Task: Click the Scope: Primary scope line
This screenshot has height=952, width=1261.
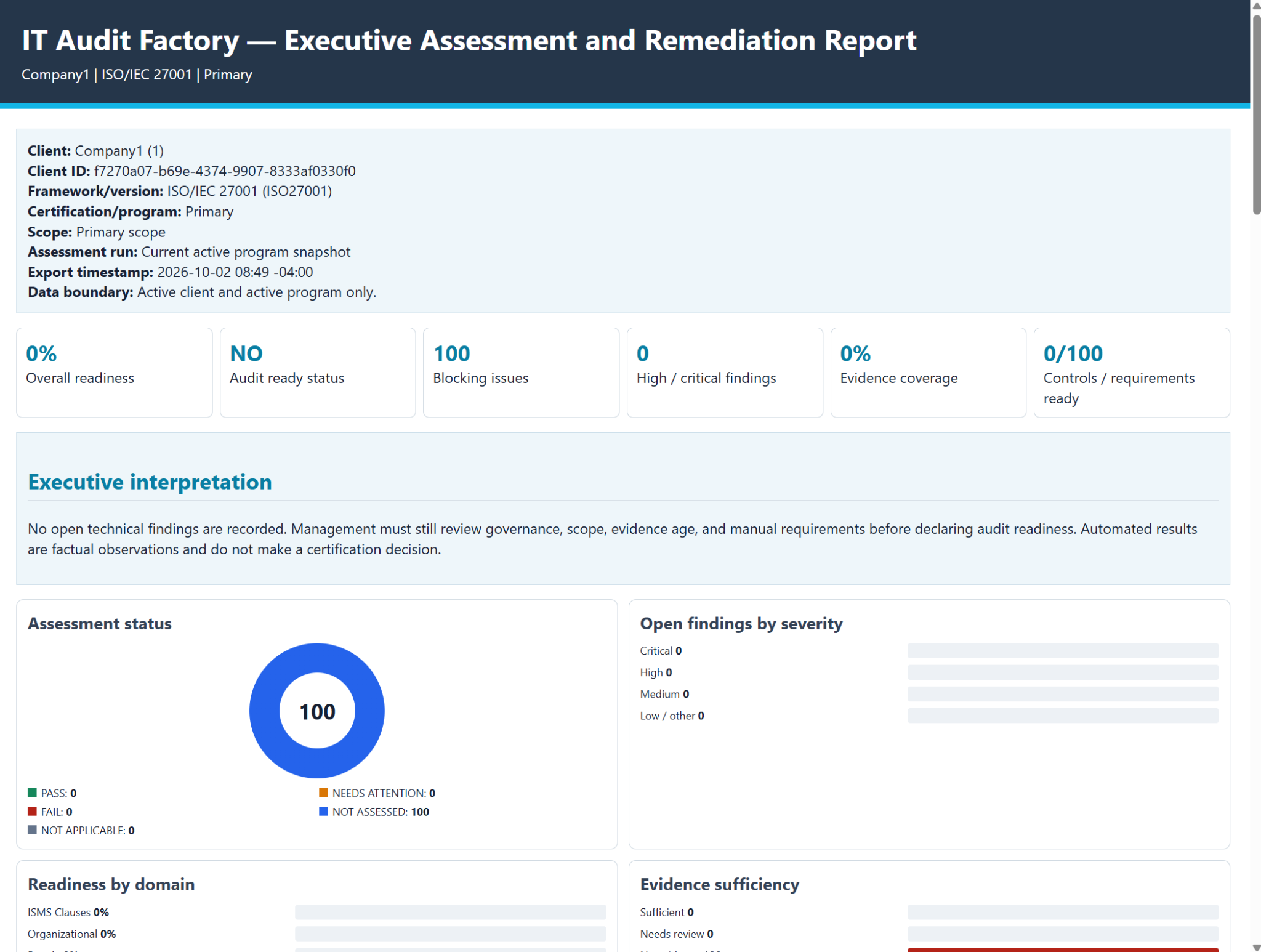Action: [x=97, y=232]
